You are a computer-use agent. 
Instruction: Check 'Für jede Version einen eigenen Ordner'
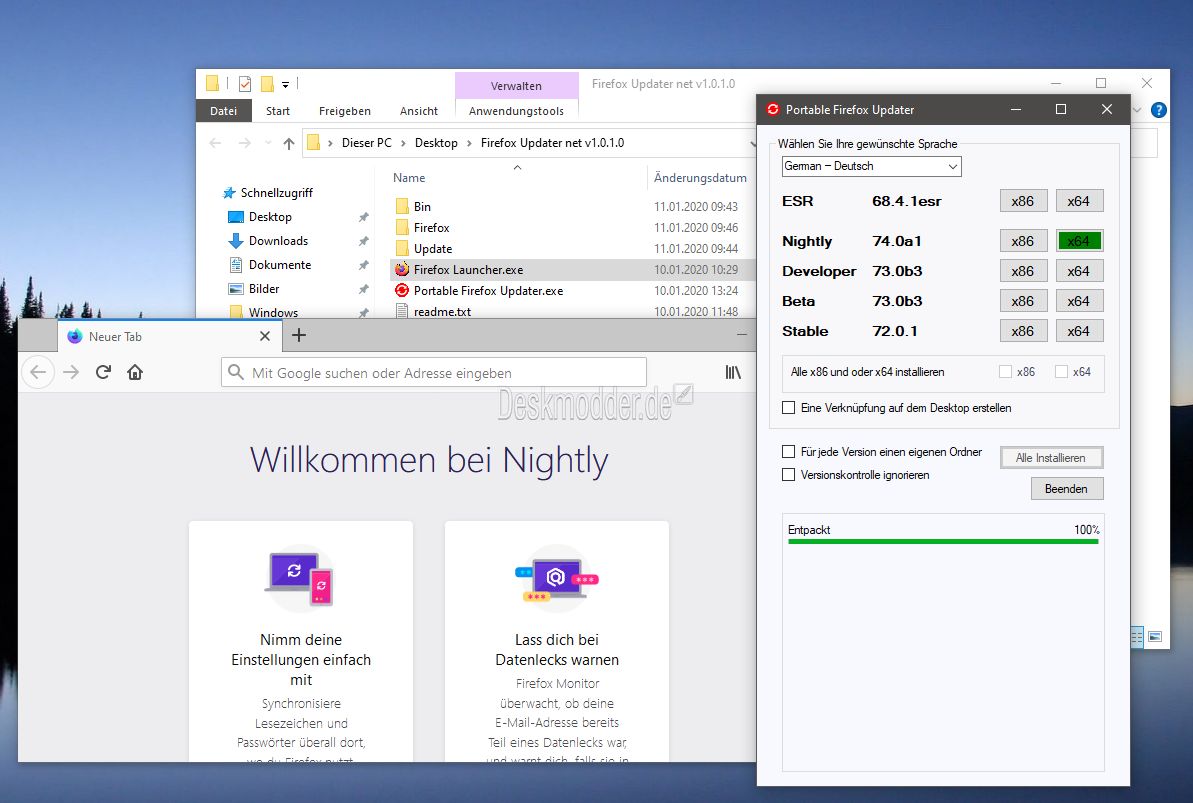(789, 452)
